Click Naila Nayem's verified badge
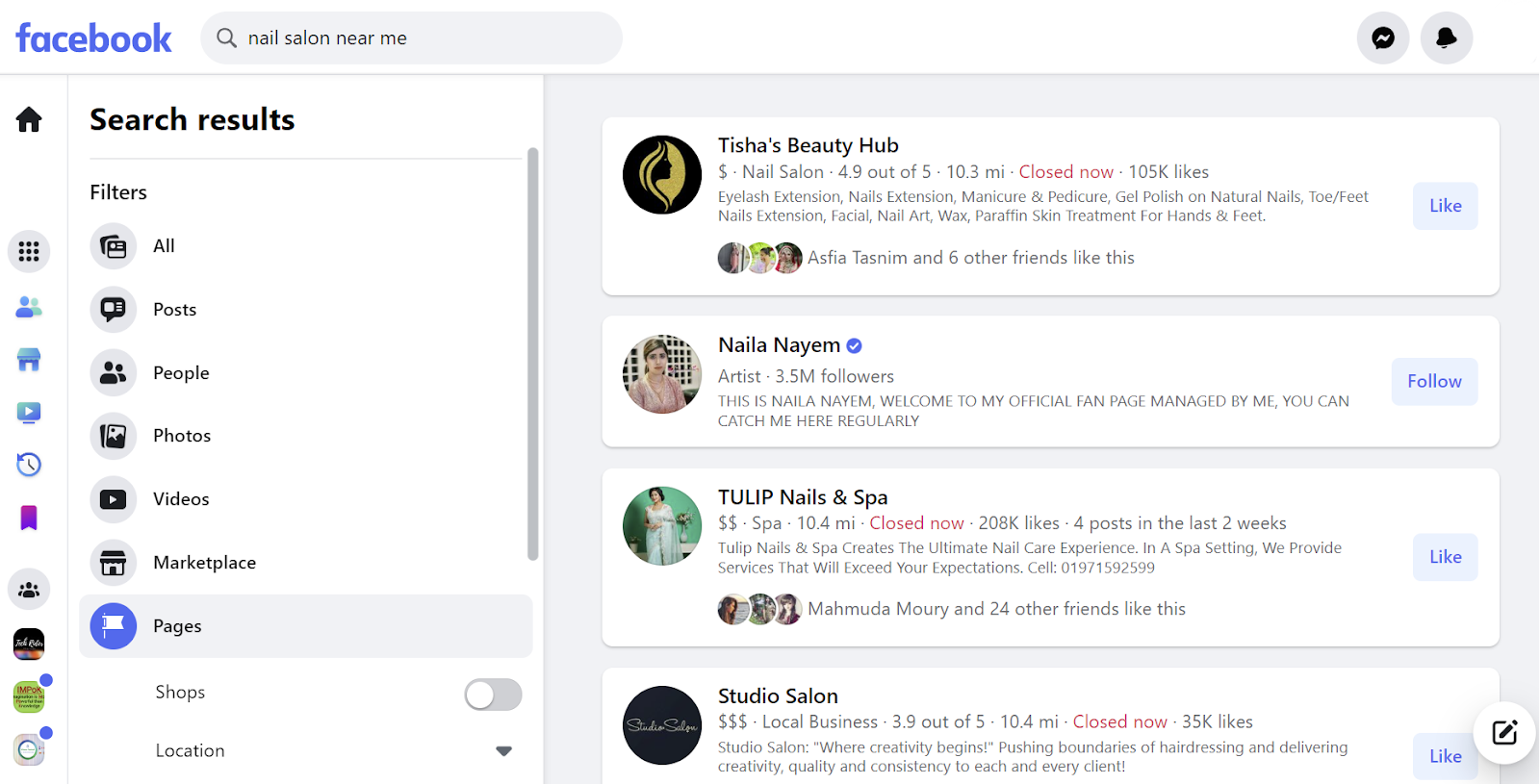Image resolution: width=1540 pixels, height=784 pixels. tap(854, 345)
